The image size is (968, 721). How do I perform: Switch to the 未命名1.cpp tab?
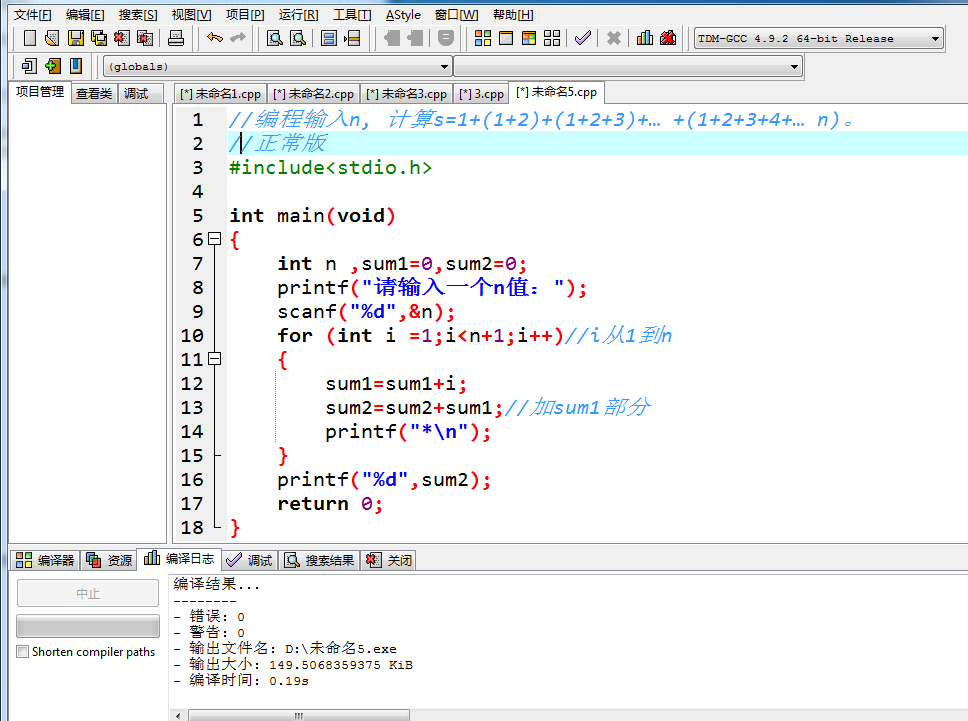point(220,94)
